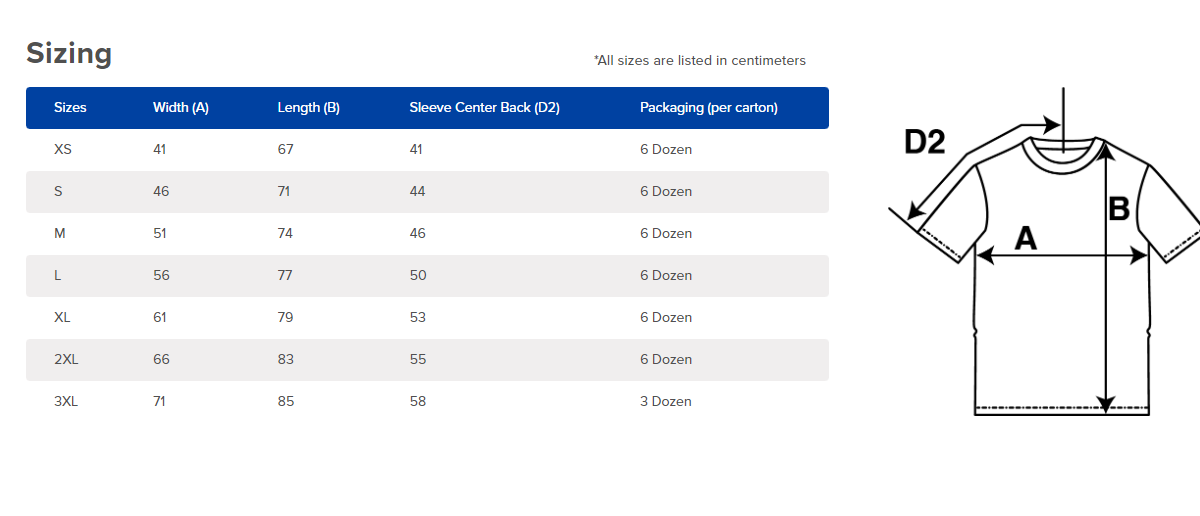Select the Width (A) column header
1200x516 pixels.
click(x=181, y=108)
